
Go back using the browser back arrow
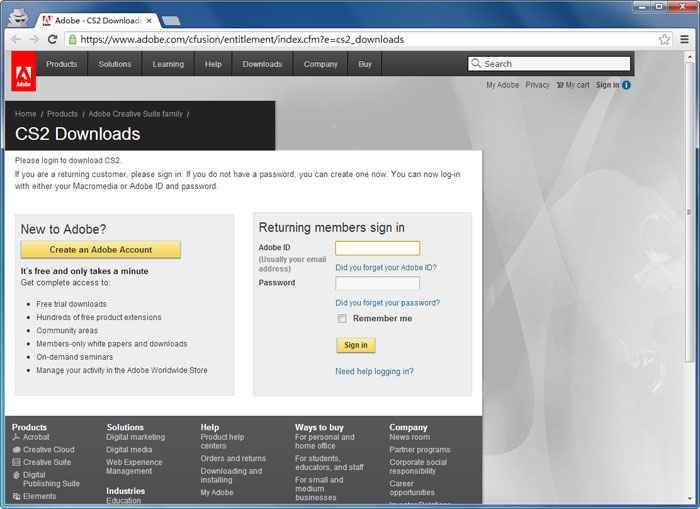click(x=16, y=39)
